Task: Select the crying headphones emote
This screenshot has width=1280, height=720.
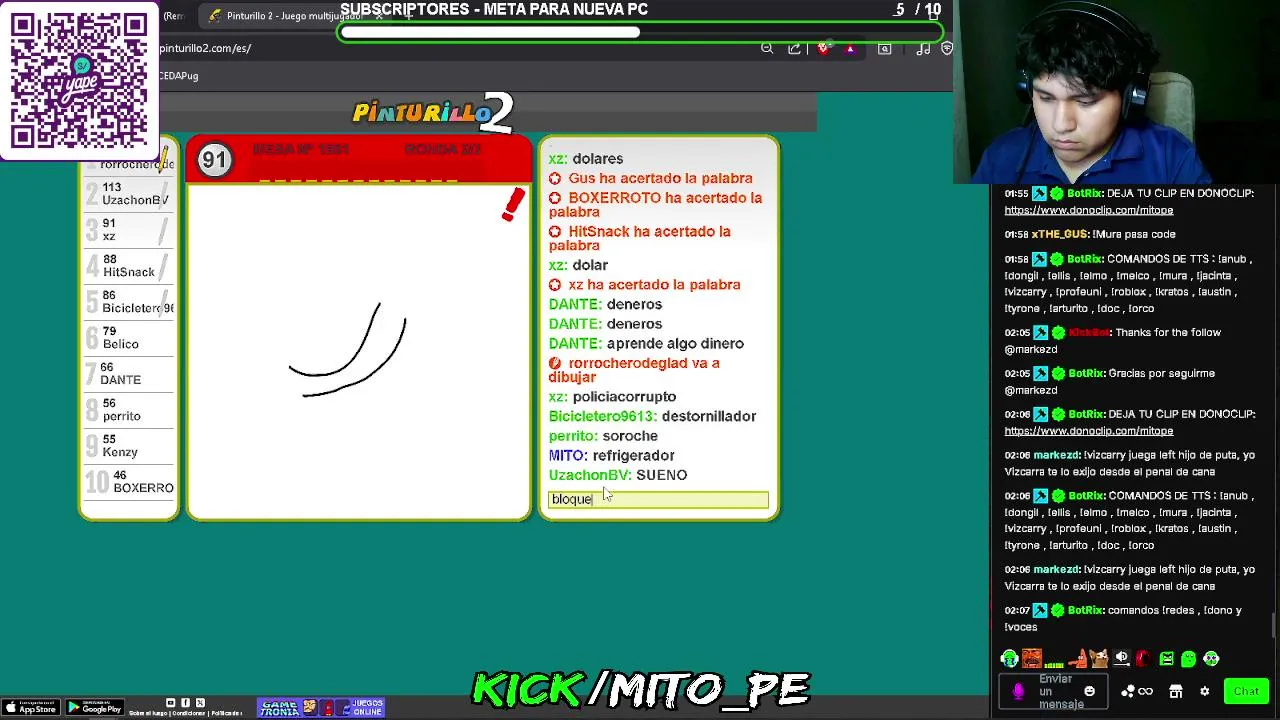Action: pos(1010,658)
